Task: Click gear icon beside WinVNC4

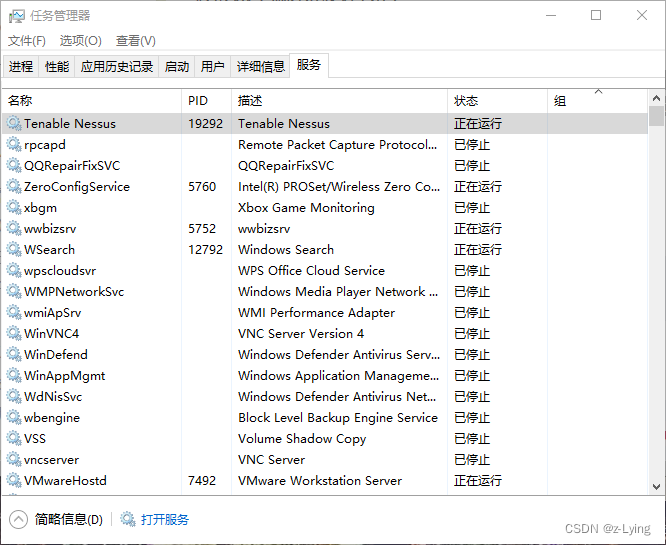Action: pyautogui.click(x=14, y=333)
